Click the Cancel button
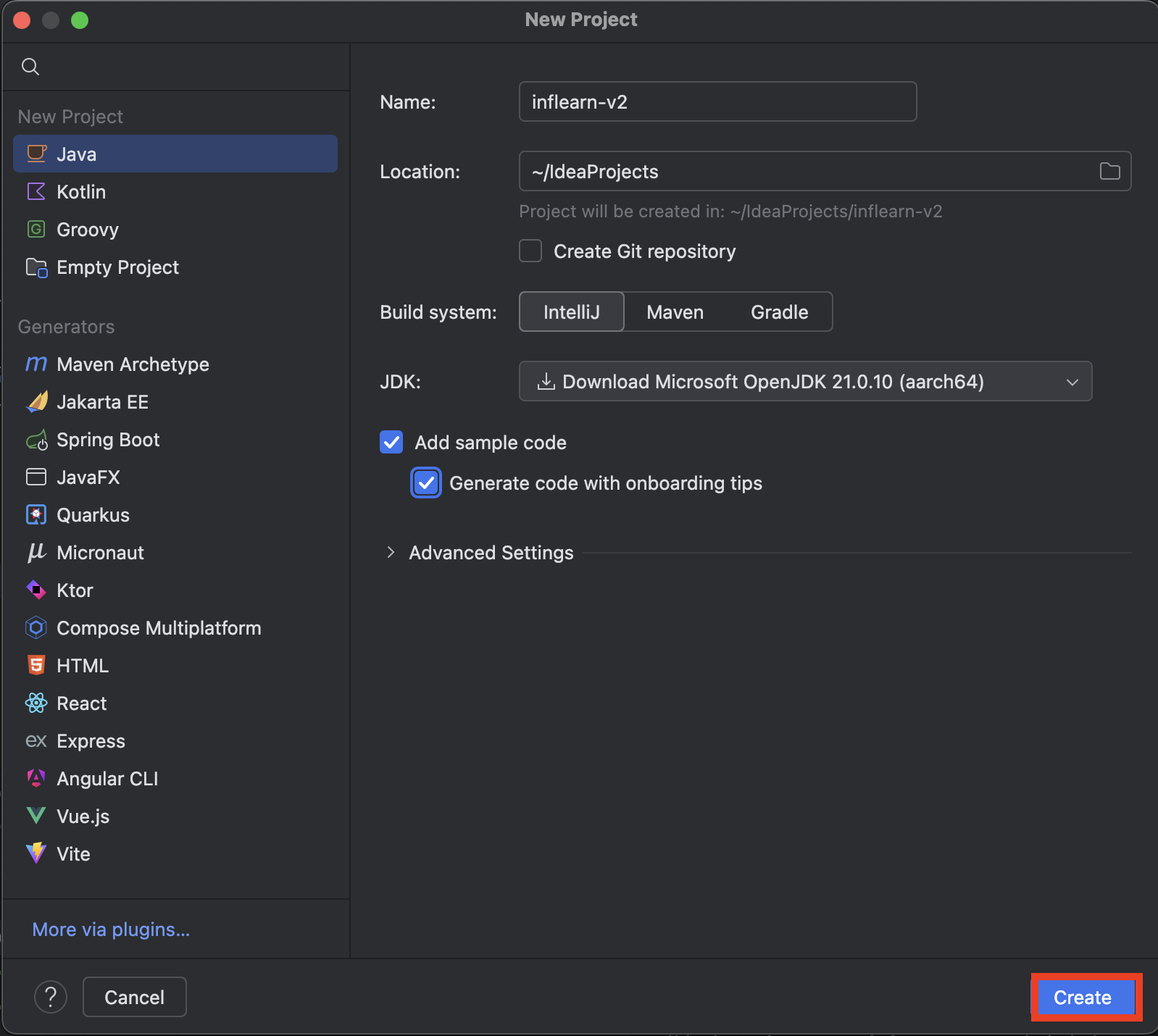 135,997
